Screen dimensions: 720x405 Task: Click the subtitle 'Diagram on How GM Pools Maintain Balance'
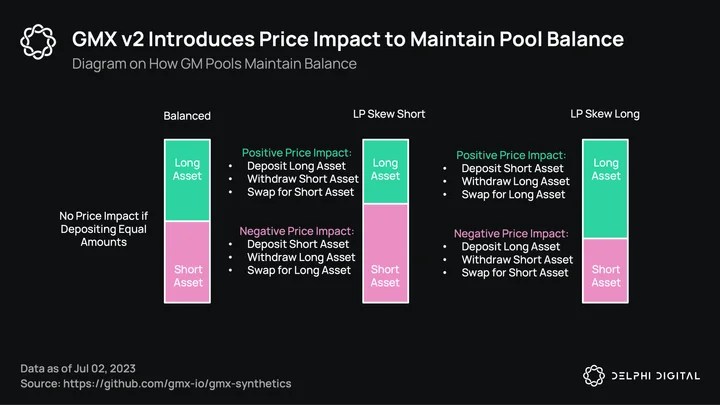[x=214, y=64]
